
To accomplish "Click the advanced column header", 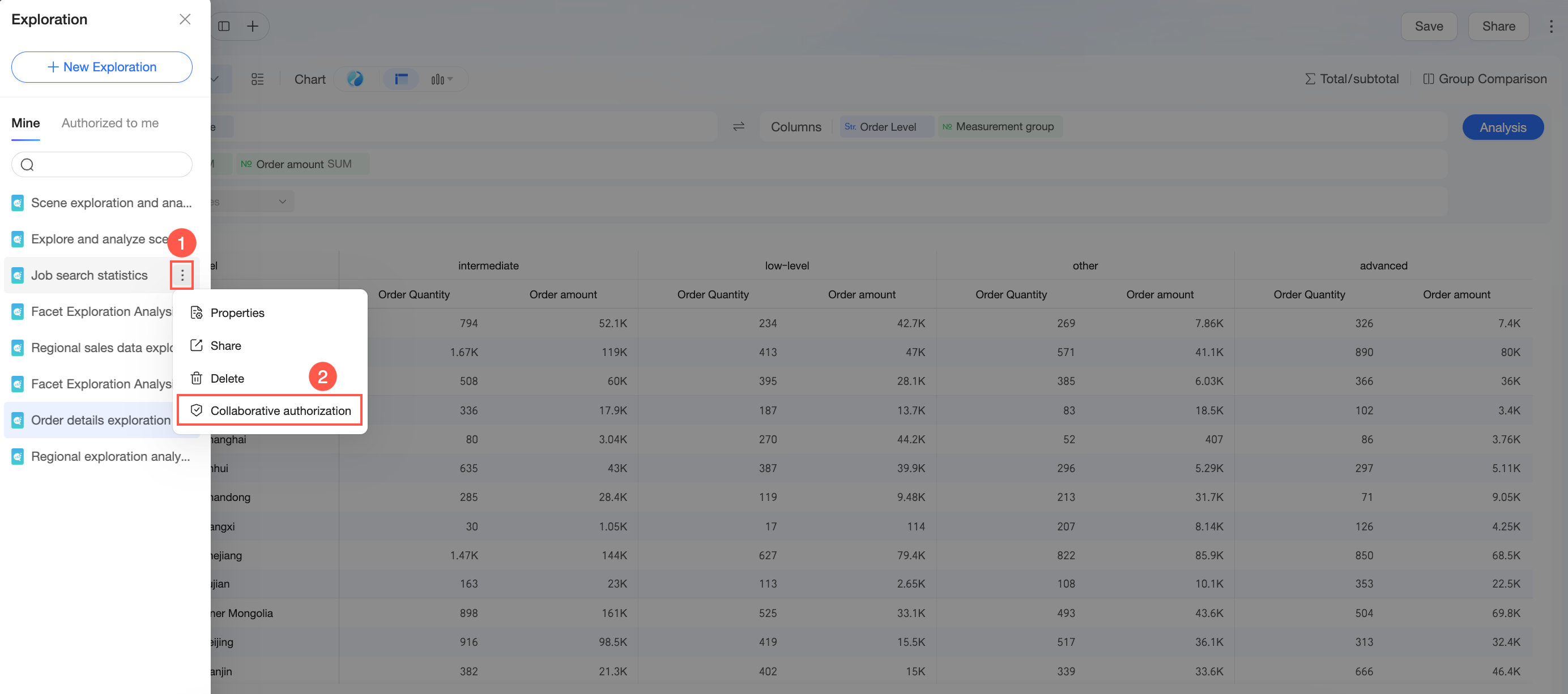I will point(1383,266).
